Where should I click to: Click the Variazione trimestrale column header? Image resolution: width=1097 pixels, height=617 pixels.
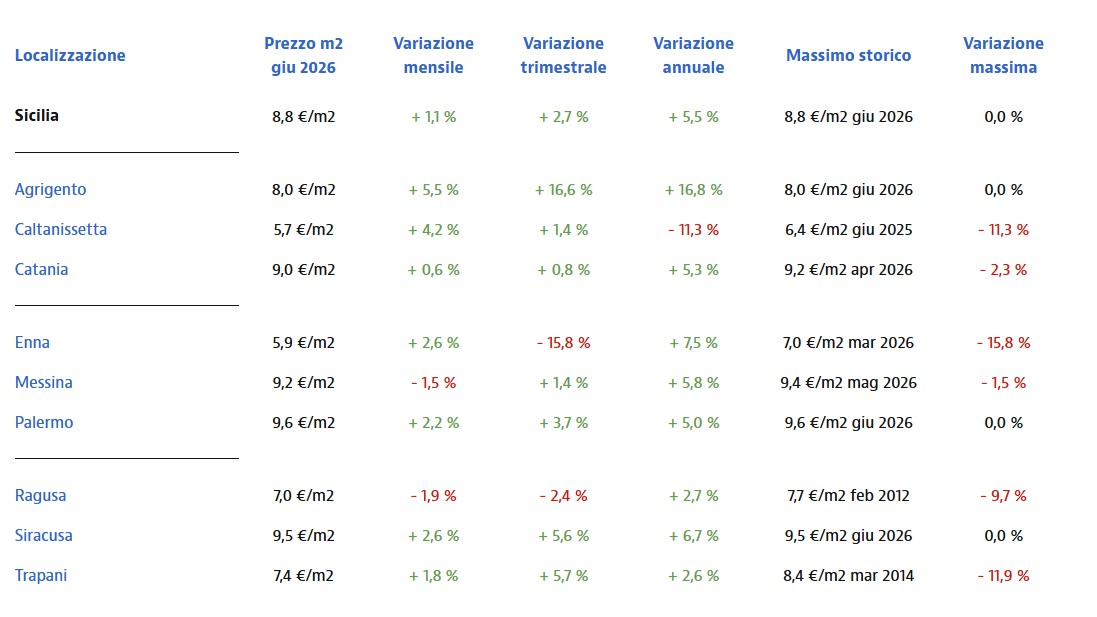tap(563, 55)
